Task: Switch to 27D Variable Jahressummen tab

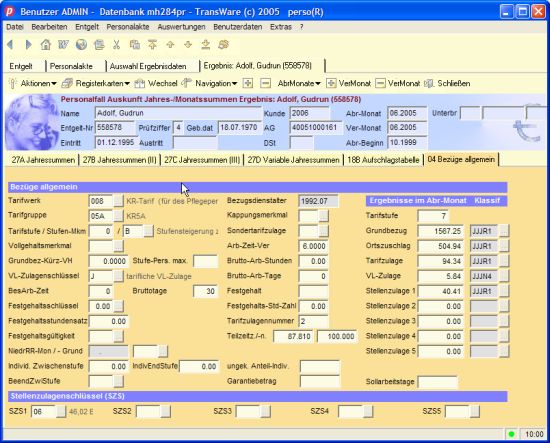Action: click(x=293, y=160)
